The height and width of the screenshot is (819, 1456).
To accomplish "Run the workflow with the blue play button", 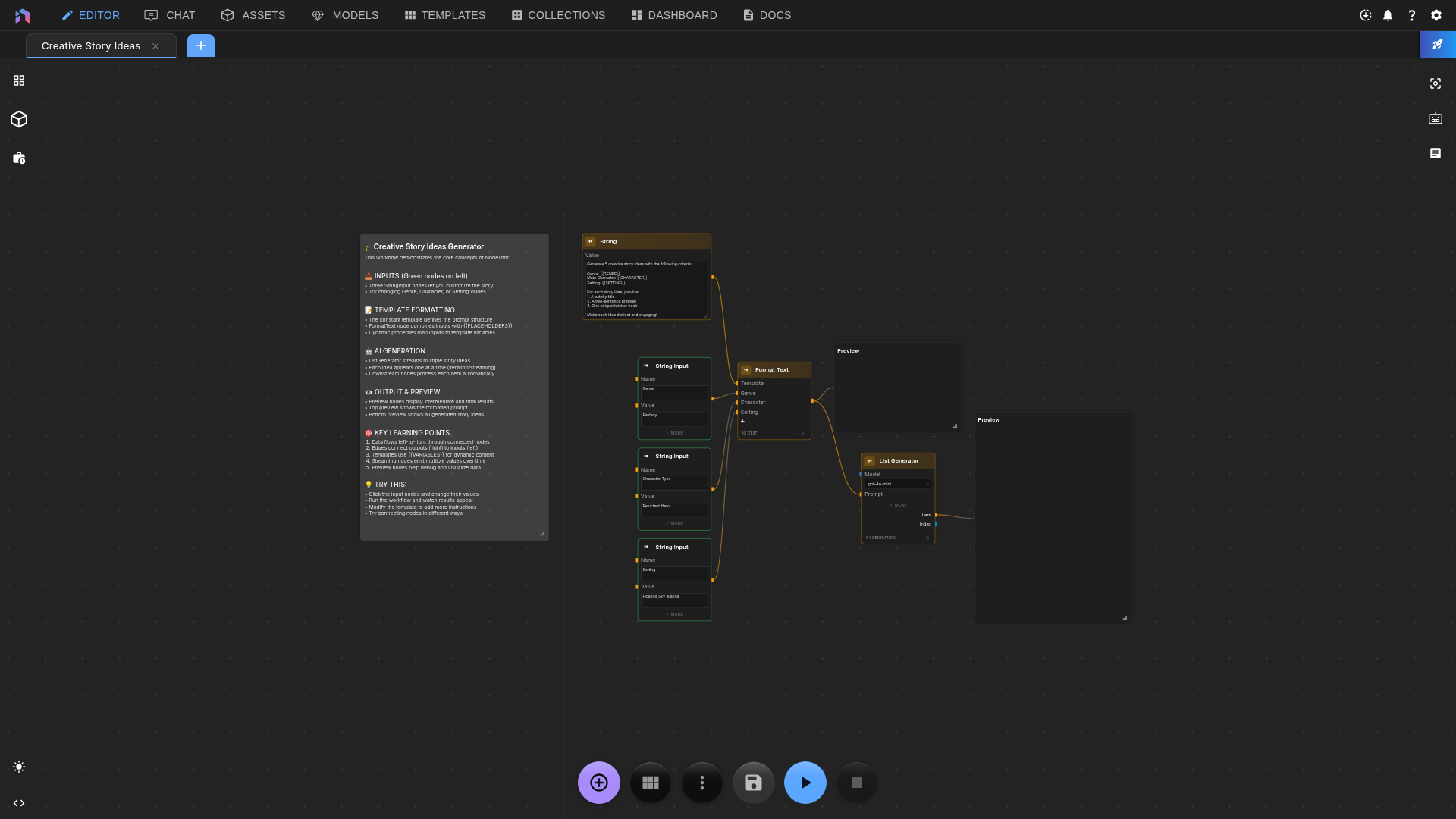I will point(805,782).
